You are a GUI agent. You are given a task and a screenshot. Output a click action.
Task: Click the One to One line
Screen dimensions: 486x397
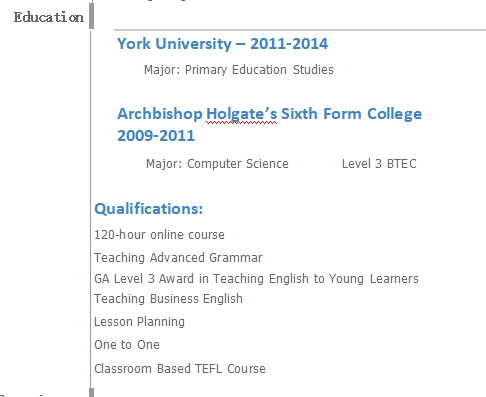click(127, 345)
